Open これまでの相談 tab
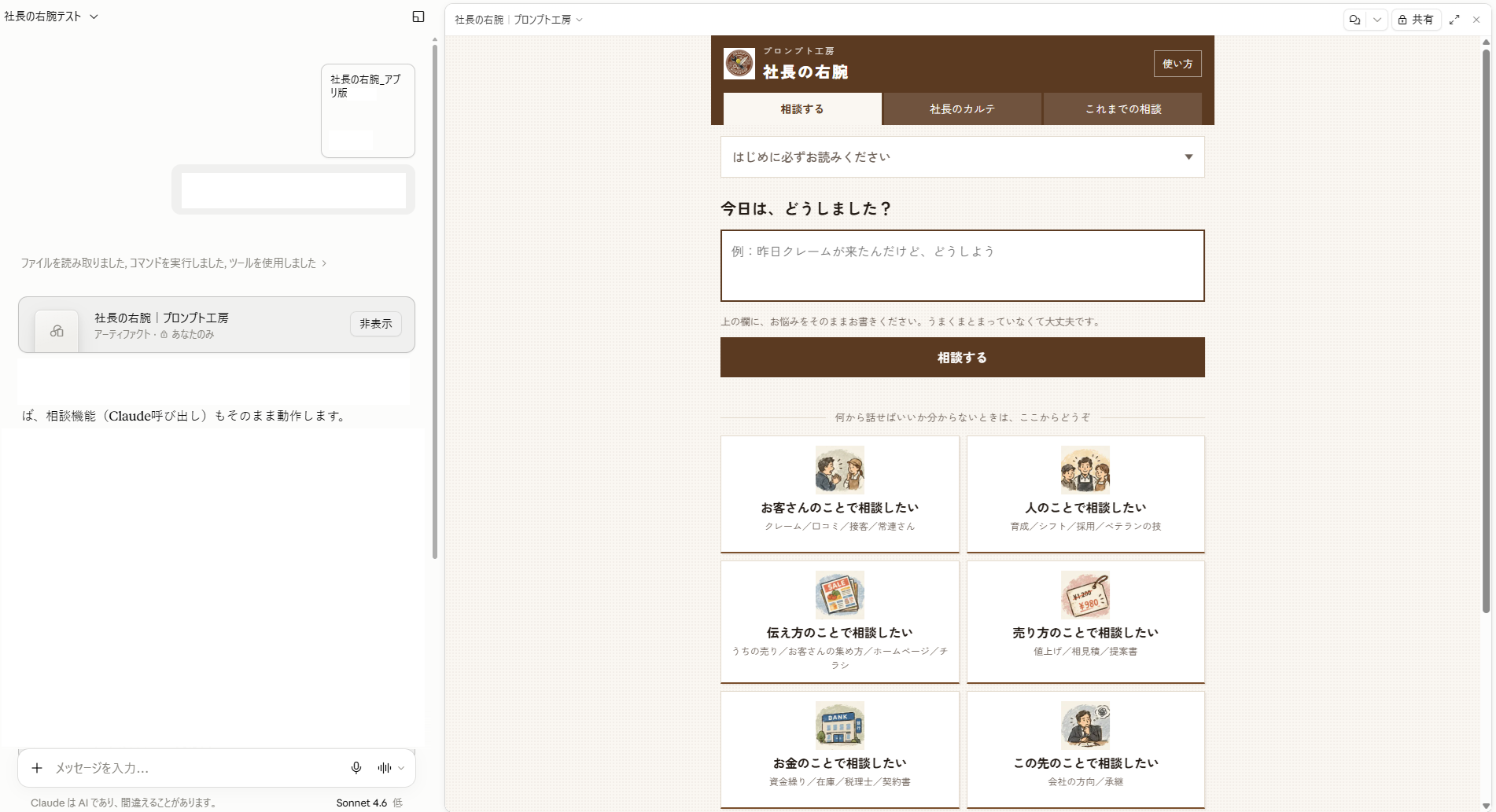The image size is (1496, 812). (1123, 109)
